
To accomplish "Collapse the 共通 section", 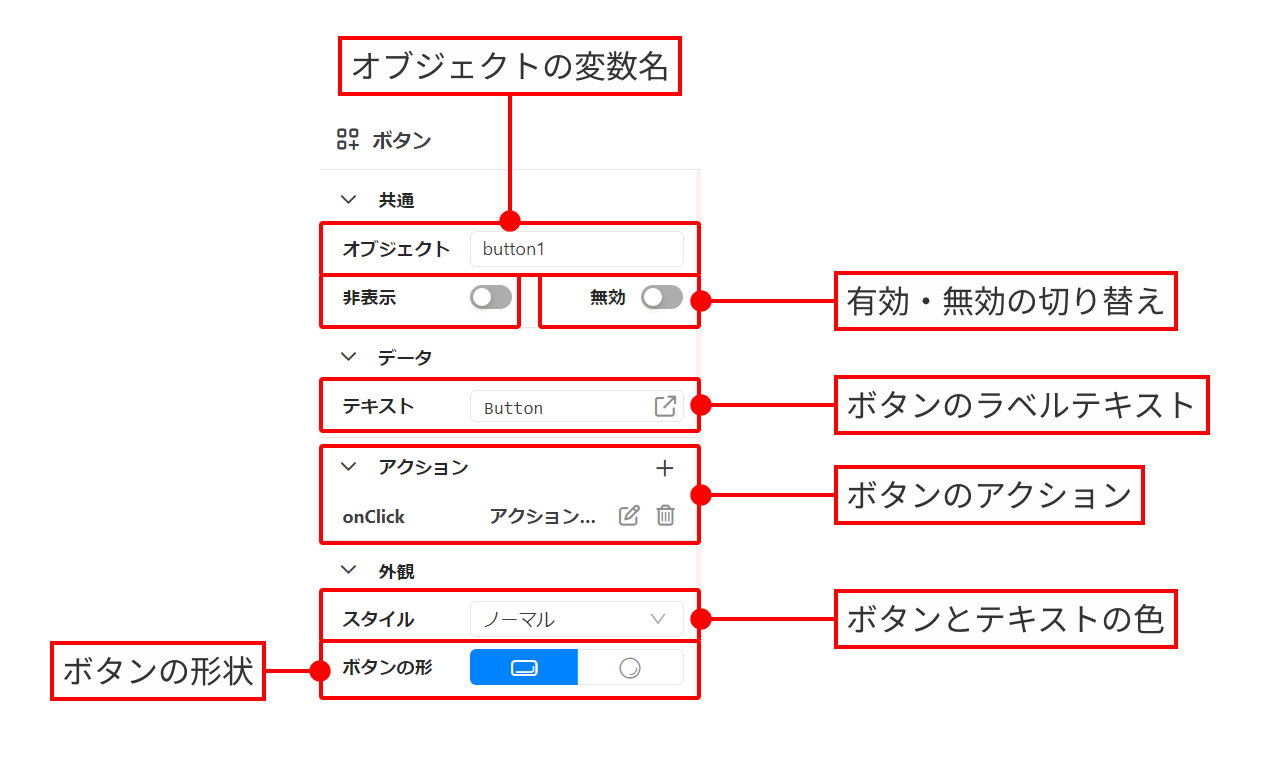I will 348,200.
